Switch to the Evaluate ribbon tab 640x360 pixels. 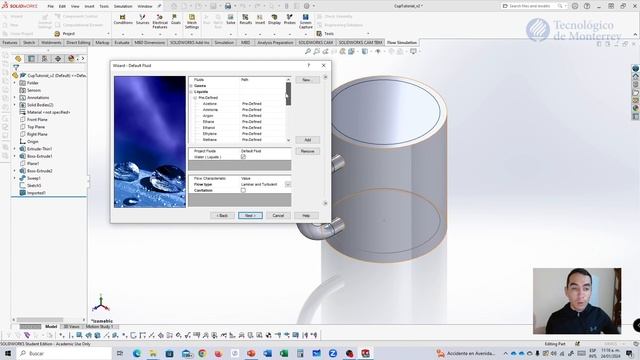[122, 42]
